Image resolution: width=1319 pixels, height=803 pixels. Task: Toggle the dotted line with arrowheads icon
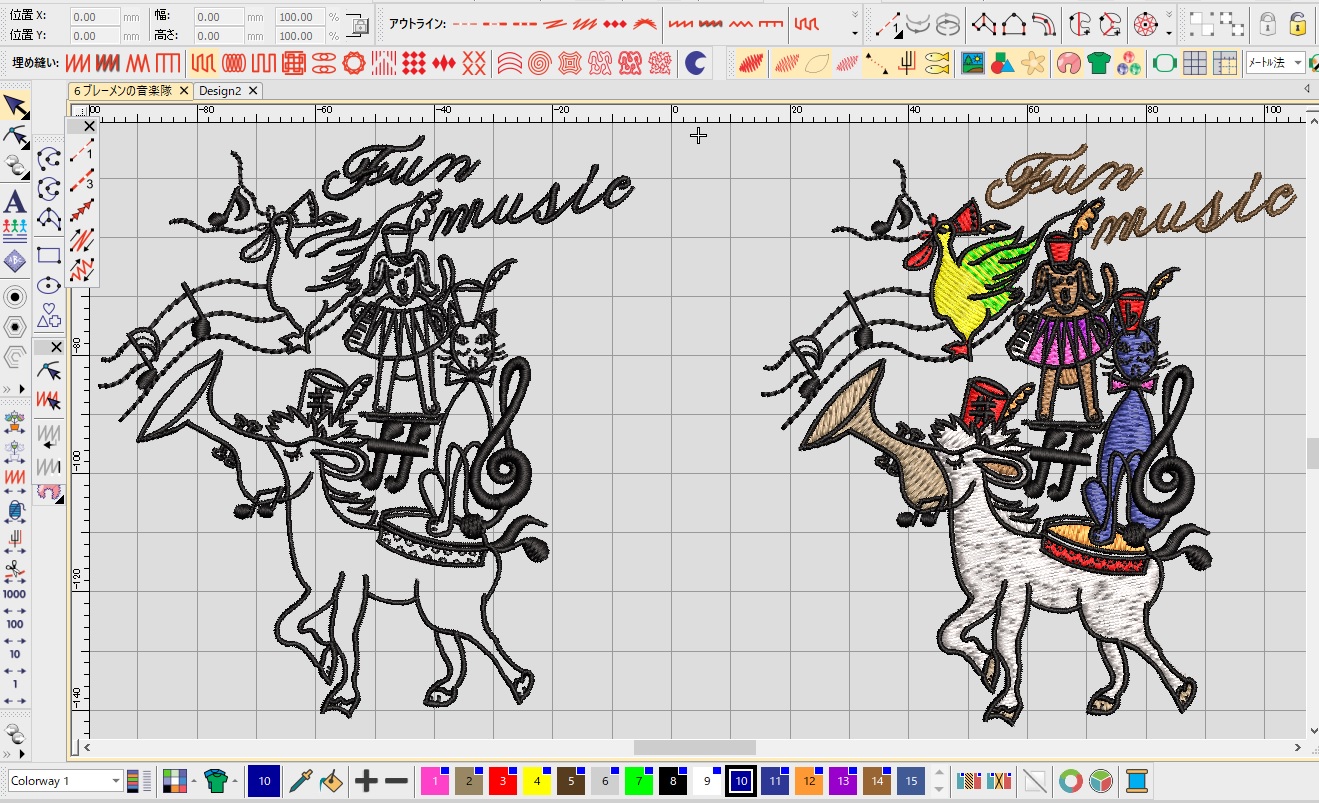(x=877, y=64)
